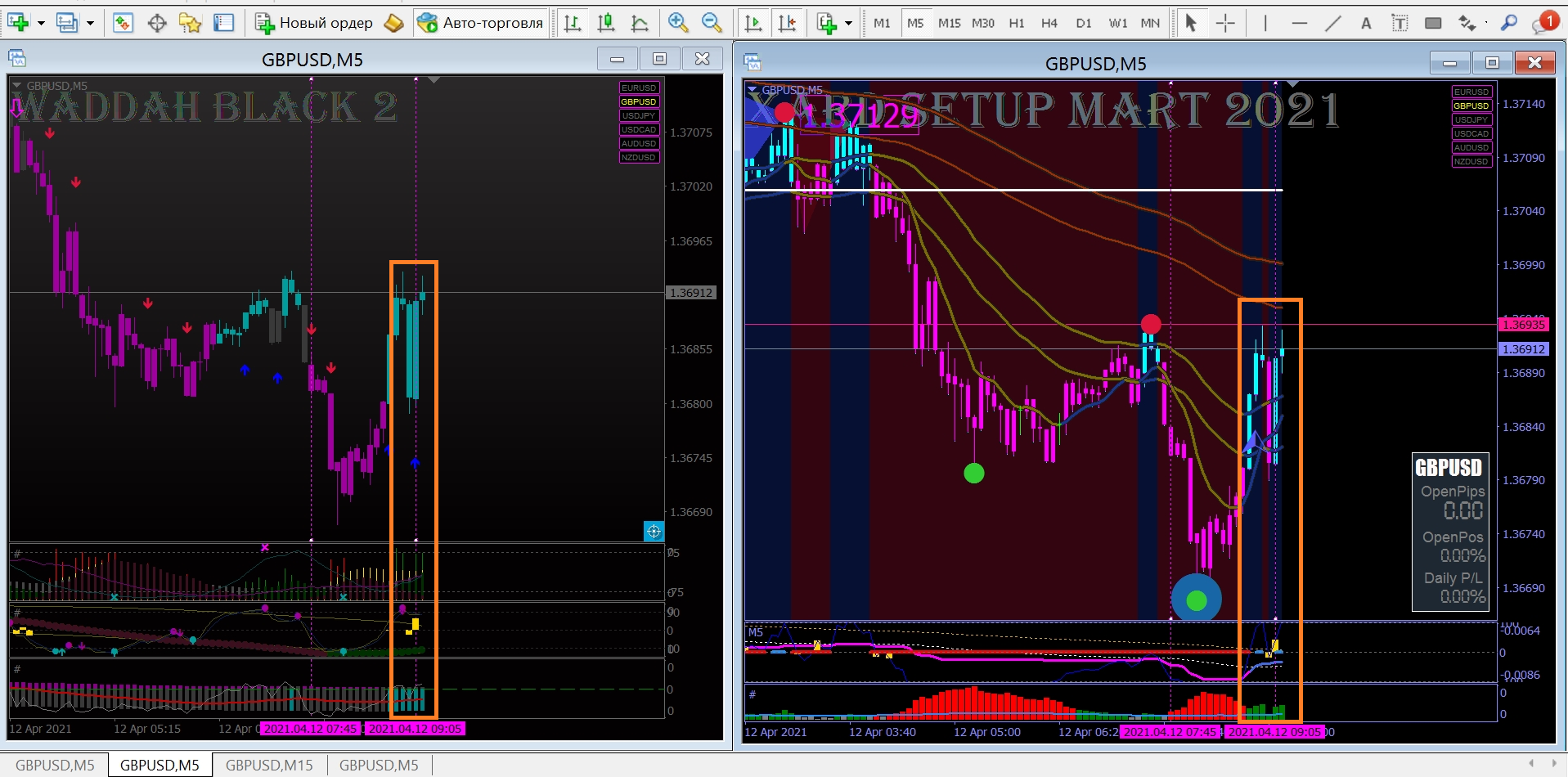Viewport: 1568px width, 777px height.
Task: Click the Новый ордер button
Action: [x=314, y=23]
